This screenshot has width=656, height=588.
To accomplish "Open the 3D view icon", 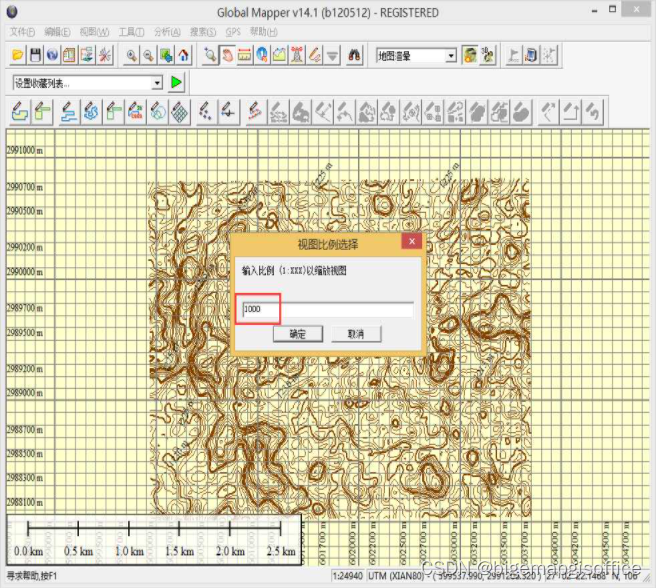I will pos(487,55).
